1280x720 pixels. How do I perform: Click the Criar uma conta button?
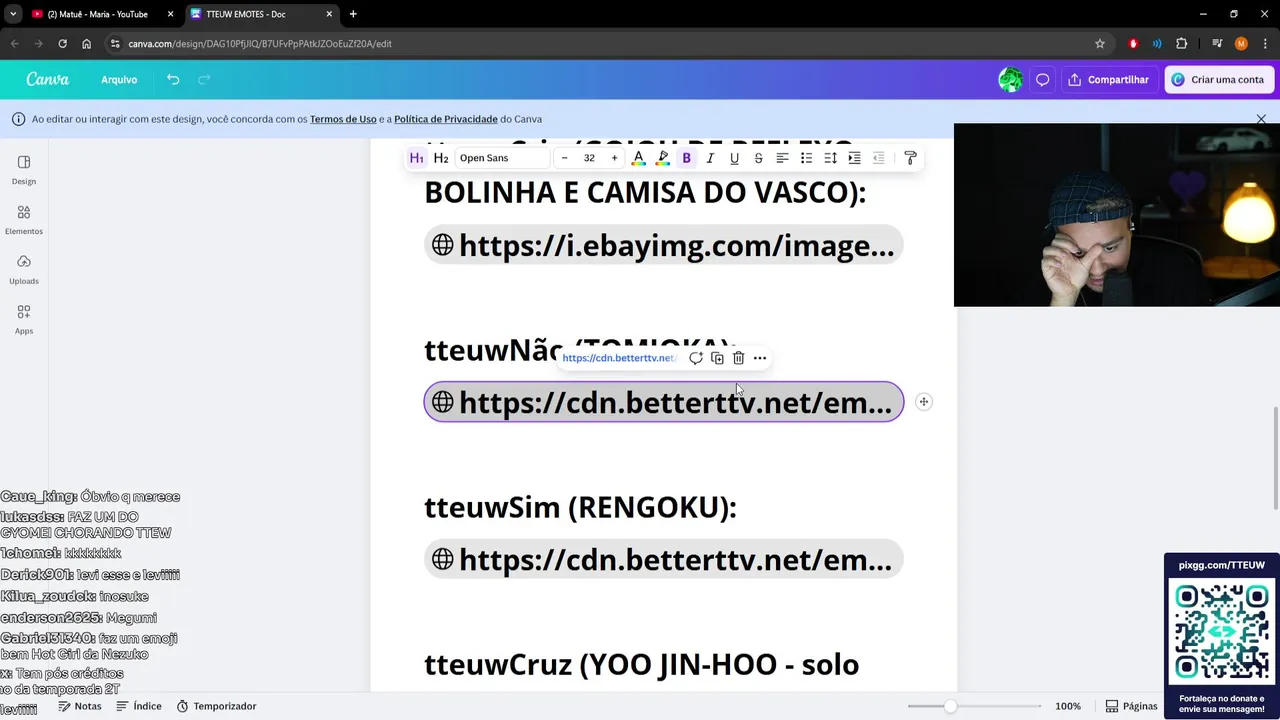(1218, 80)
